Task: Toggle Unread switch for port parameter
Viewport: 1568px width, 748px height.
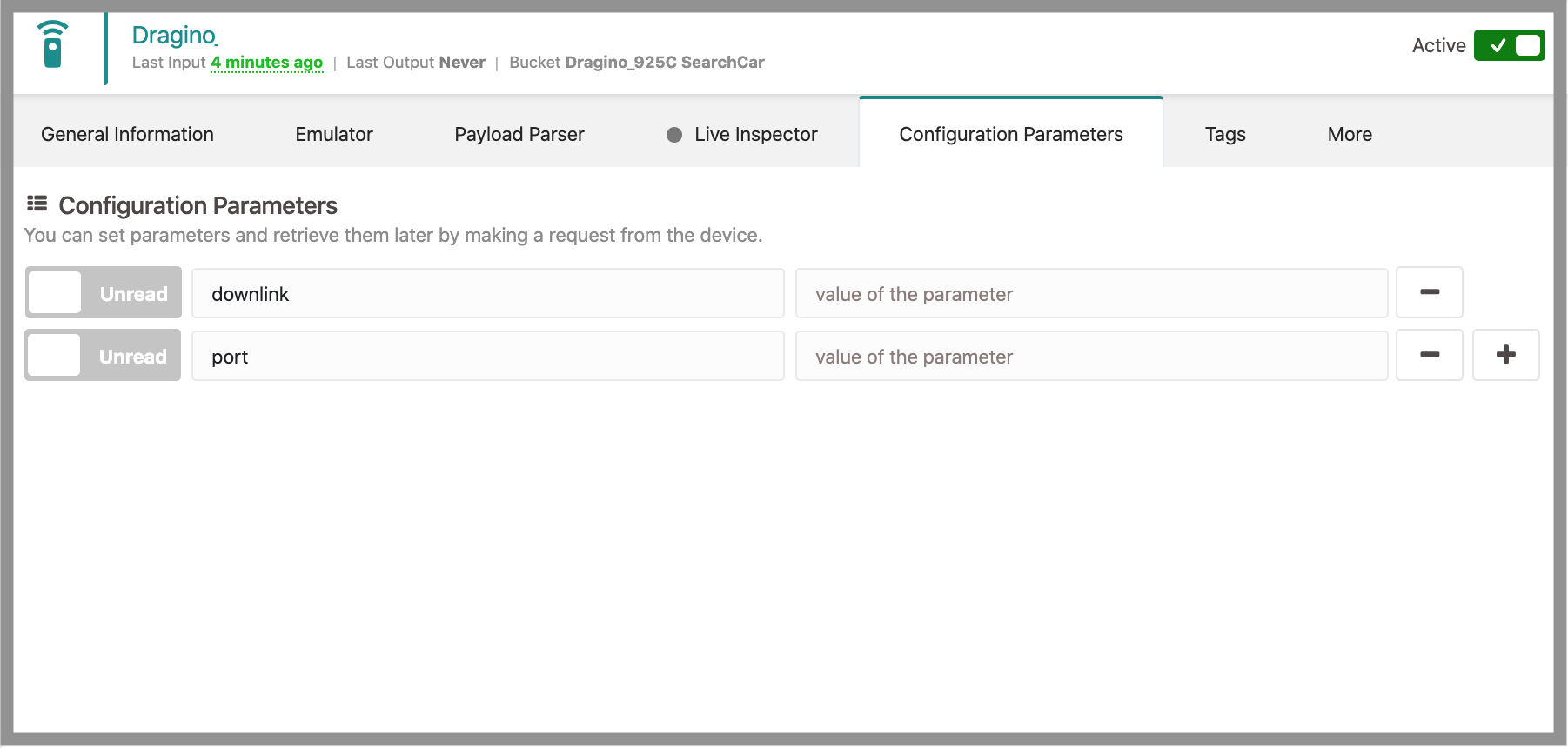Action: pyautogui.click(x=103, y=355)
